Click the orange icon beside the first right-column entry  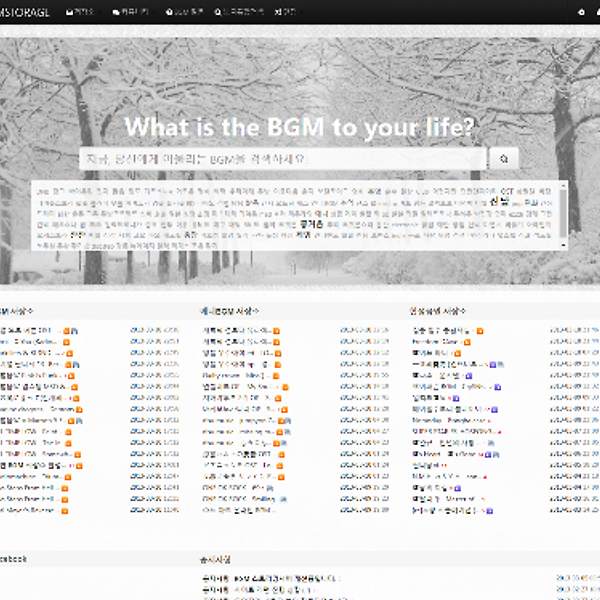tap(480, 330)
